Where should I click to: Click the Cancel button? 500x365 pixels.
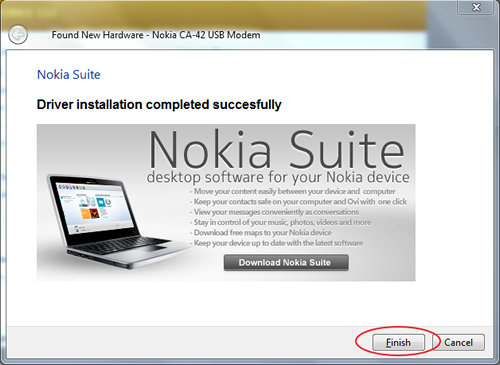point(459,342)
